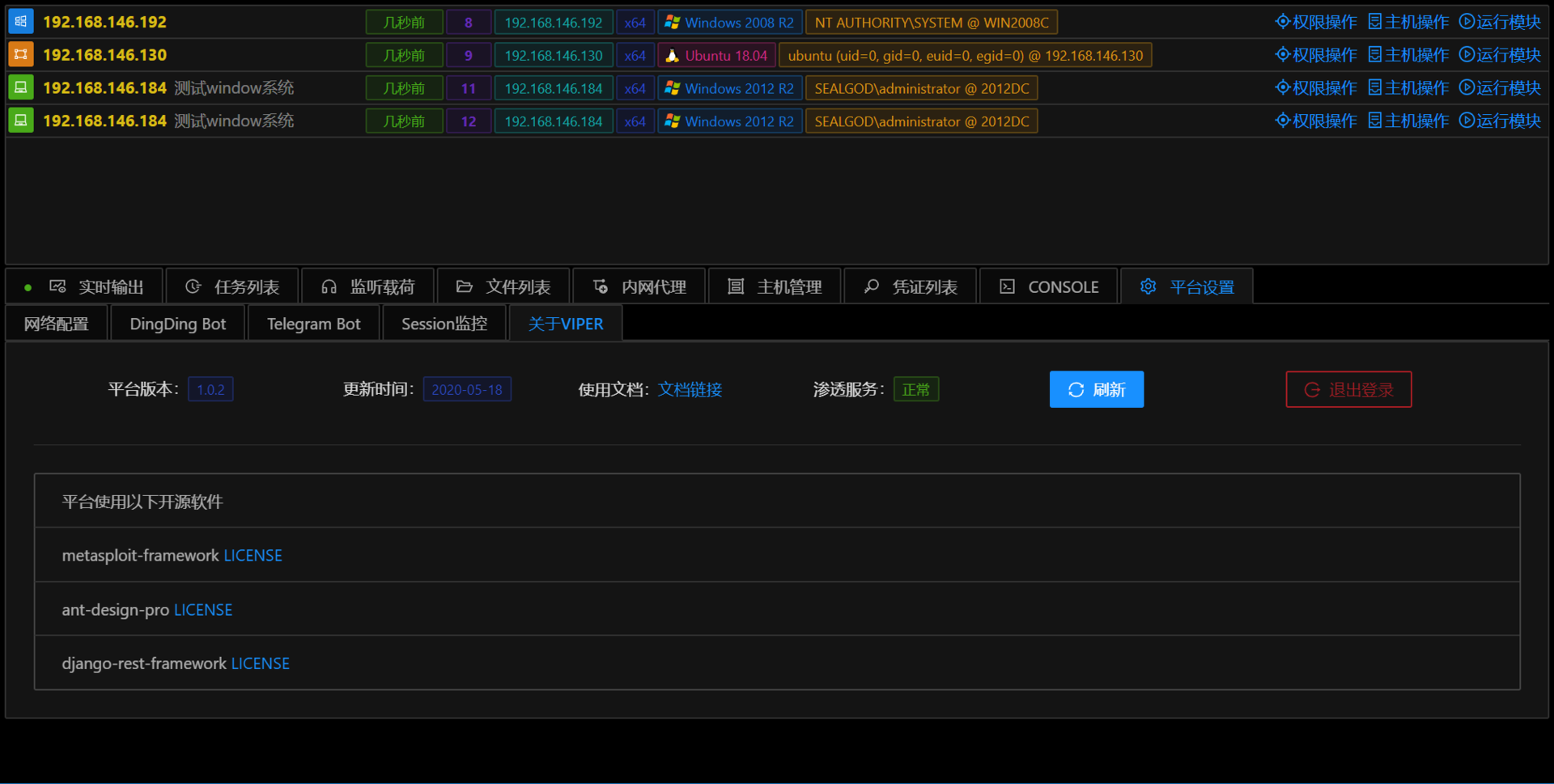Click the session ID tag 8
The height and width of the screenshot is (784, 1554).
469,23
